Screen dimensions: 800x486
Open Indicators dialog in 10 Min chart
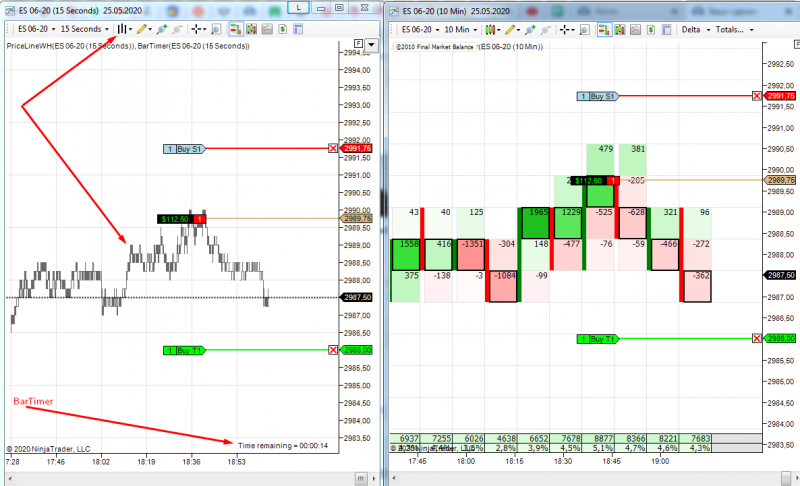[x=635, y=30]
